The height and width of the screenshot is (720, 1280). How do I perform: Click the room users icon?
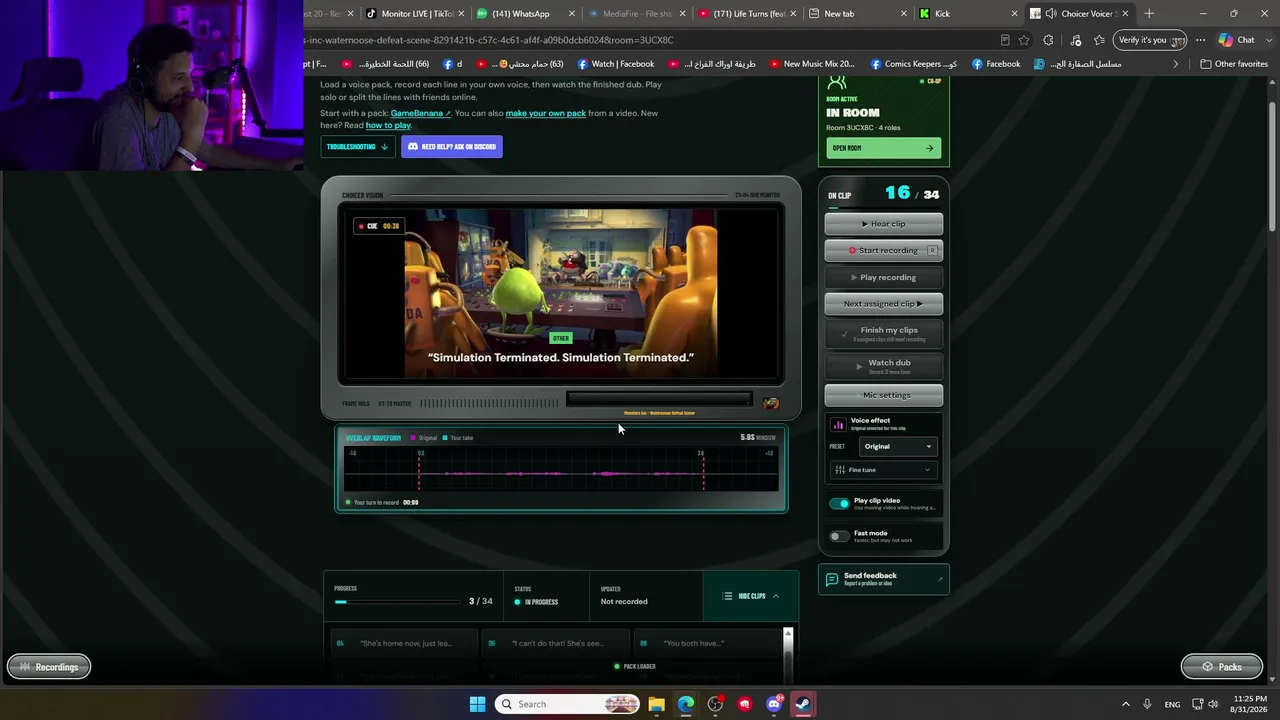pyautogui.click(x=837, y=82)
